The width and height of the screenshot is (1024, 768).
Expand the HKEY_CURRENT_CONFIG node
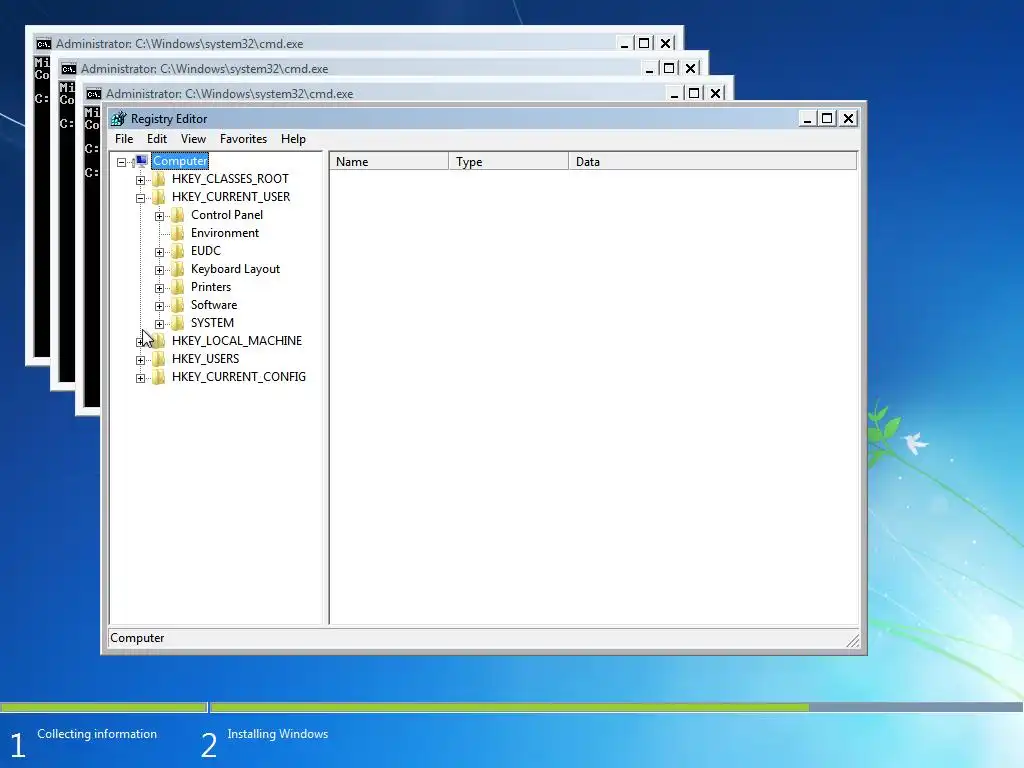(x=140, y=377)
